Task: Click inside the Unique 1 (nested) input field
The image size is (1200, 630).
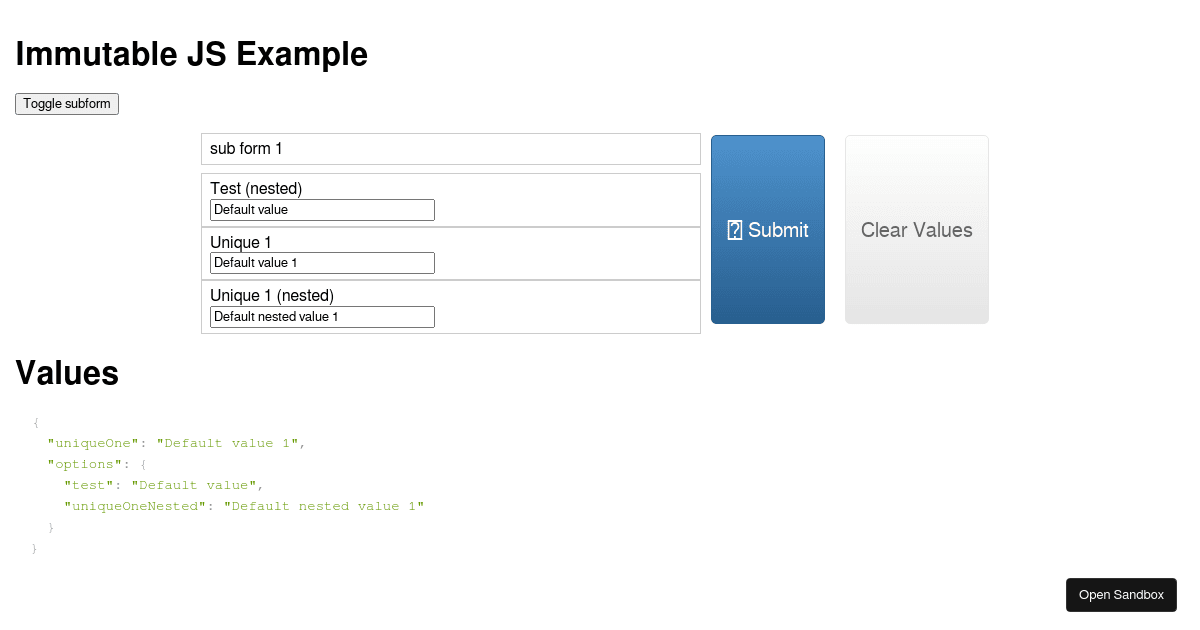Action: click(x=321, y=316)
